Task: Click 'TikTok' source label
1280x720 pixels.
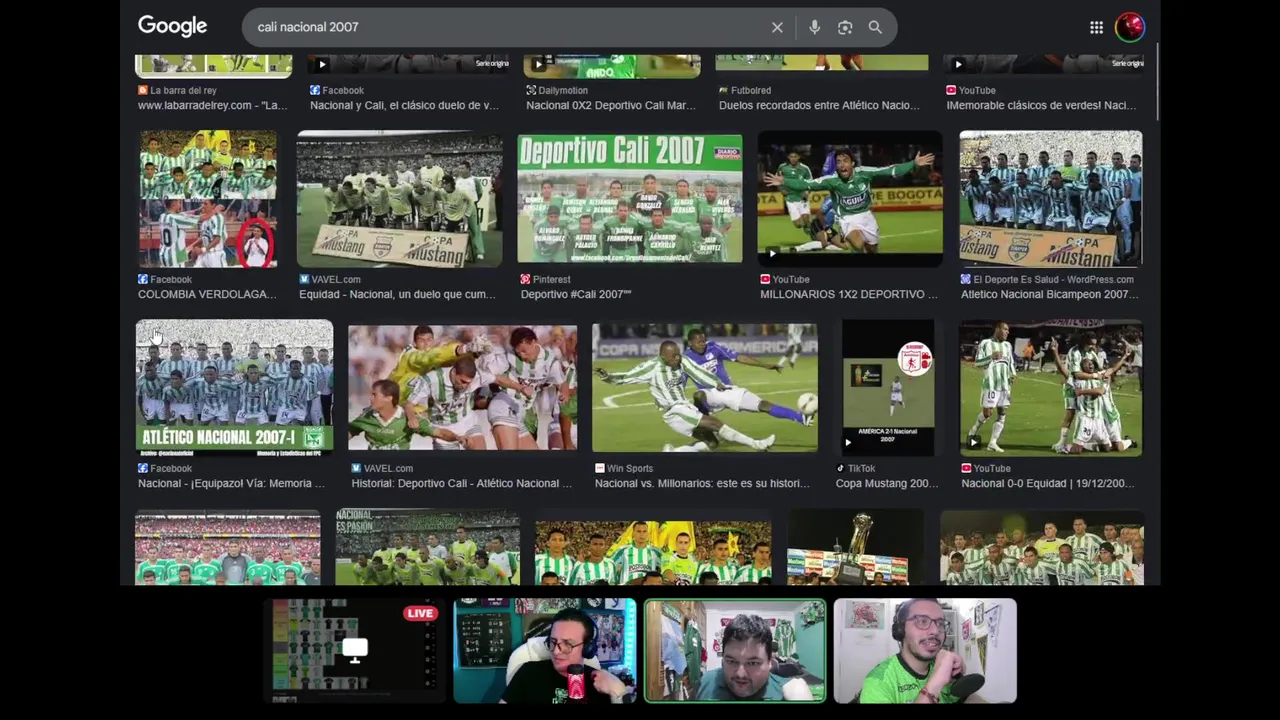Action: tap(855, 468)
